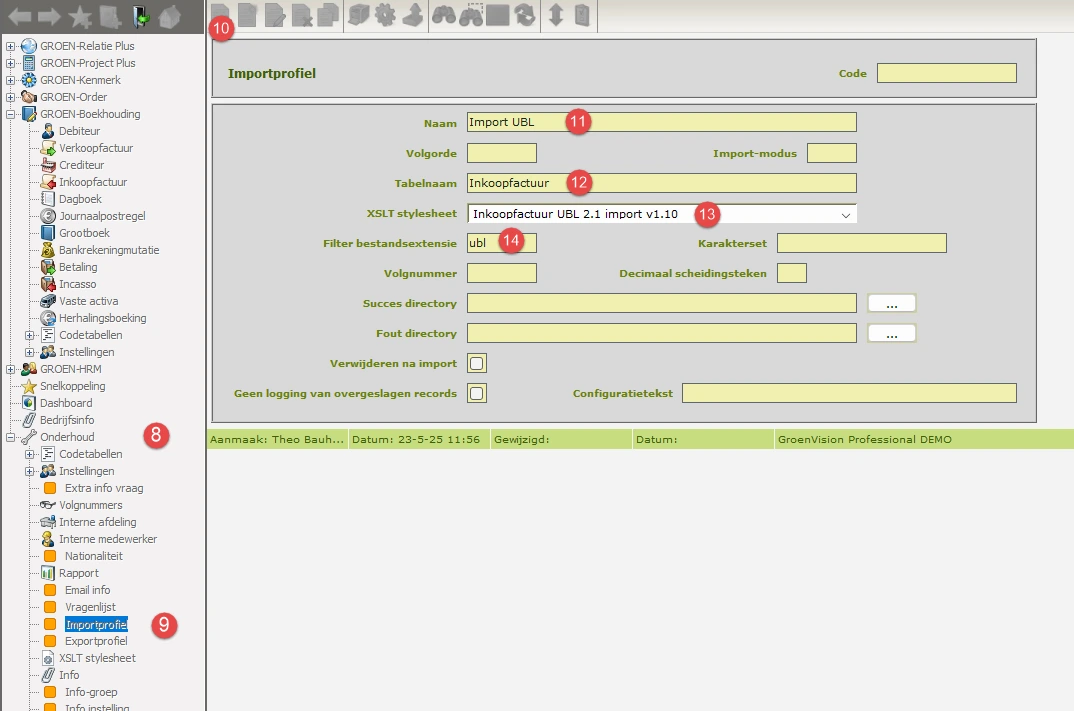The width and height of the screenshot is (1074, 711).
Task: Expand the GROEN-Relatie Plus tree node
Action: (11, 46)
